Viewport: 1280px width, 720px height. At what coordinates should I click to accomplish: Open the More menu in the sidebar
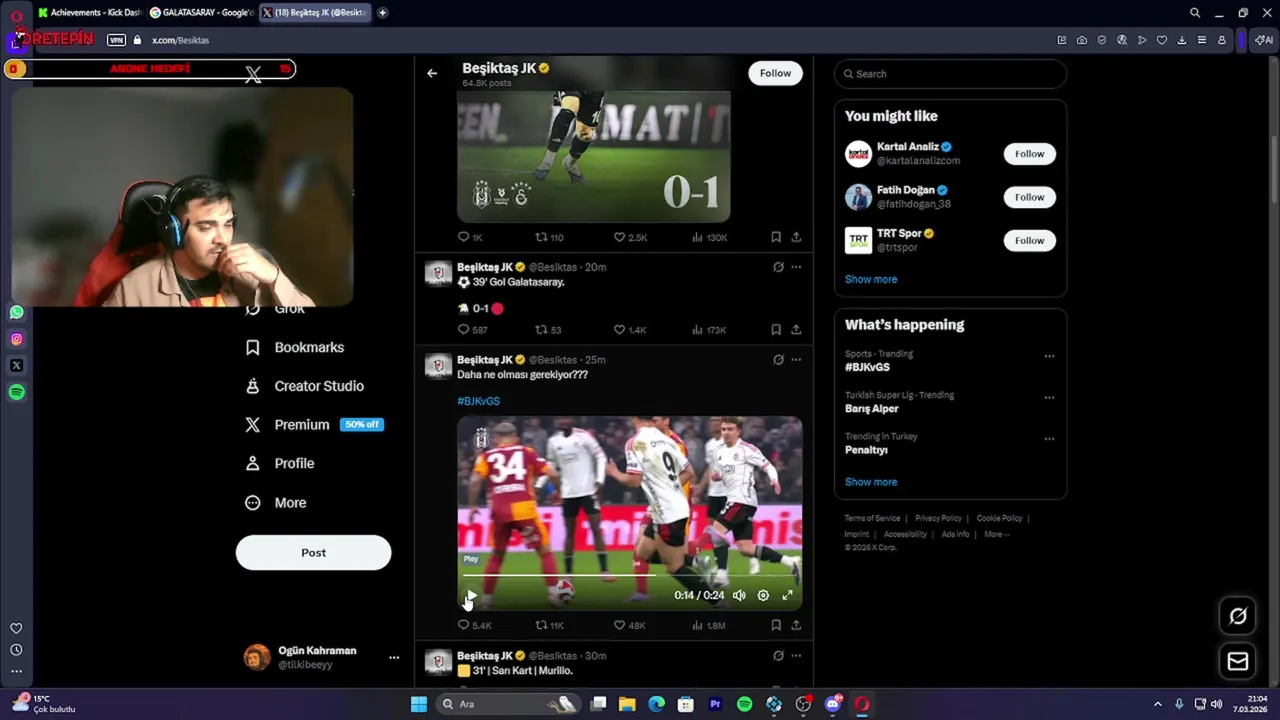coord(277,503)
